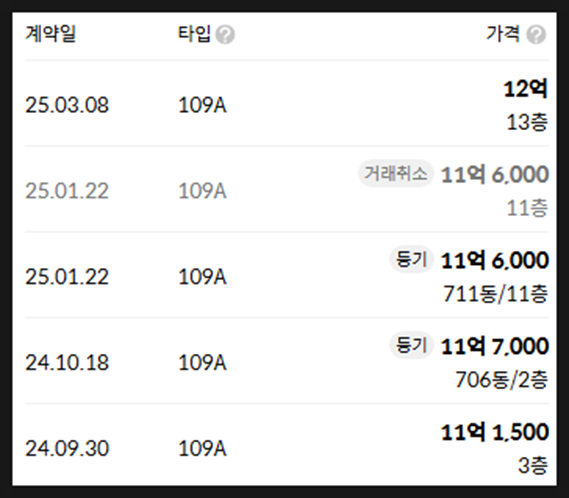
Task: Select the 25.03.08 contract date
Action: tap(67, 105)
